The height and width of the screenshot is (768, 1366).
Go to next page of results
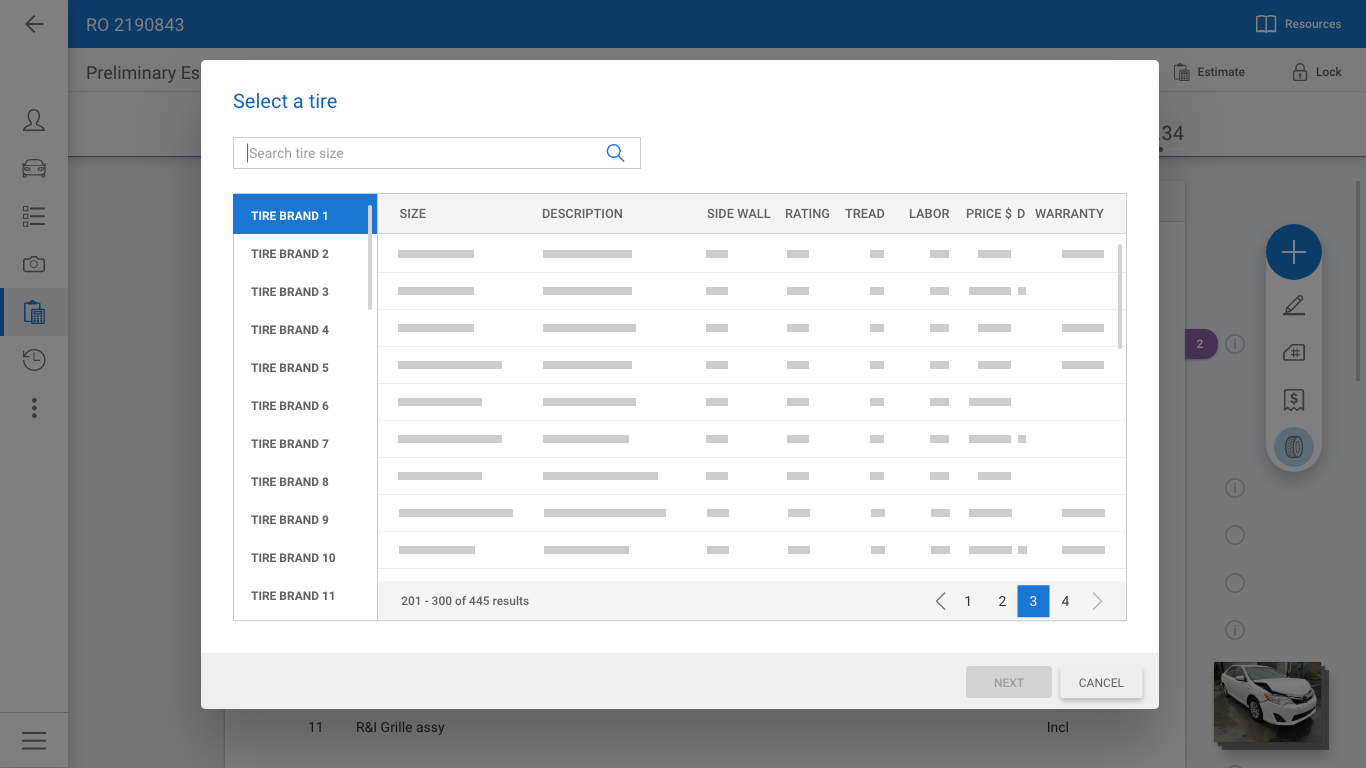(1097, 601)
